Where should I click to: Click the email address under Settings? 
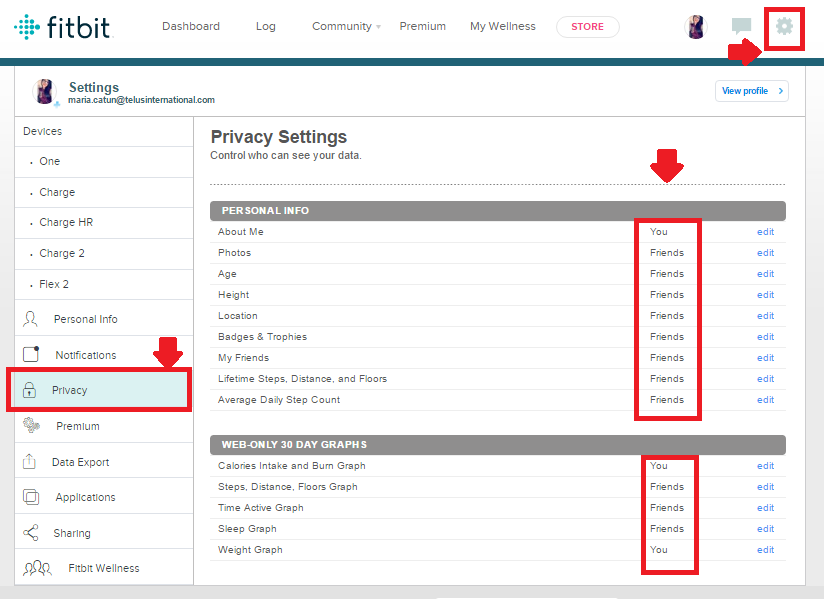[141, 100]
